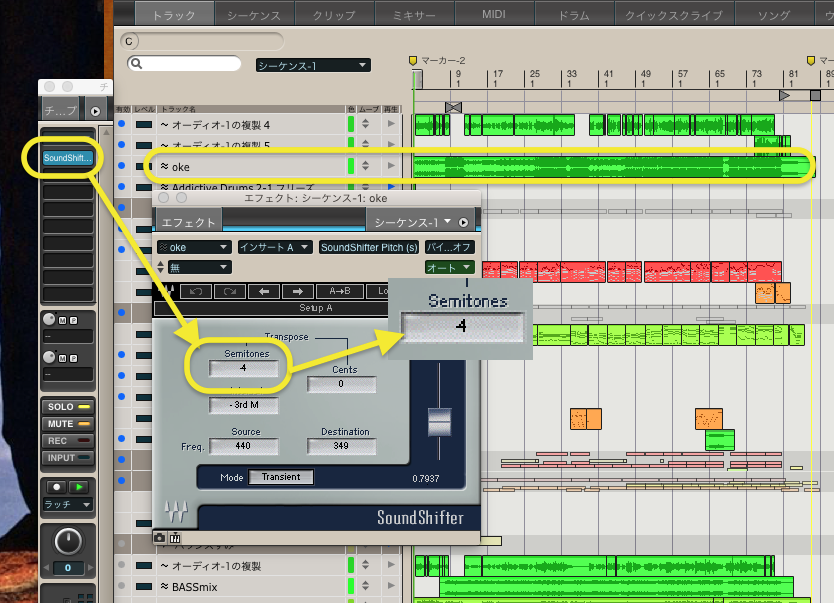Click the interval field showing -3rd M
Viewport: 834px width, 603px height.
[244, 405]
